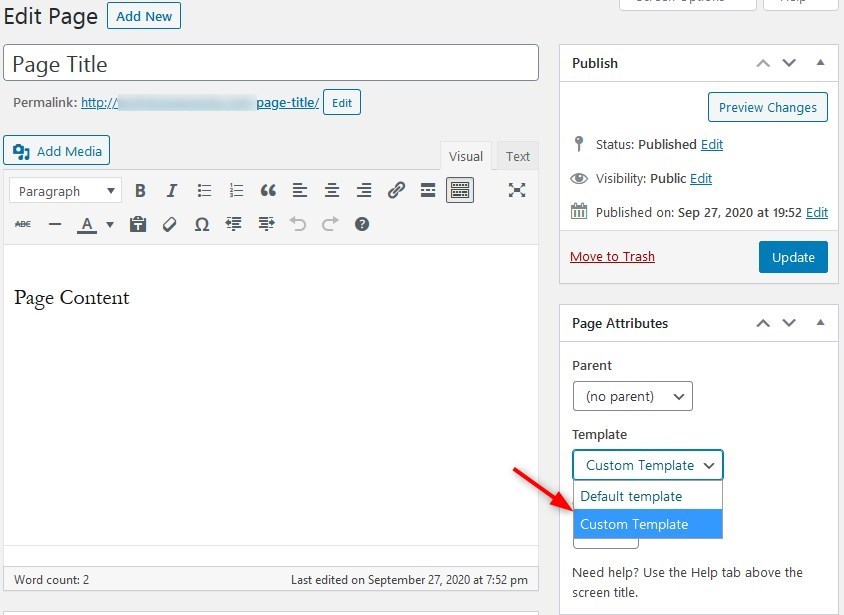The height and width of the screenshot is (615, 844).
Task: Toggle distraction-free fullscreen writing mode
Action: click(x=517, y=190)
